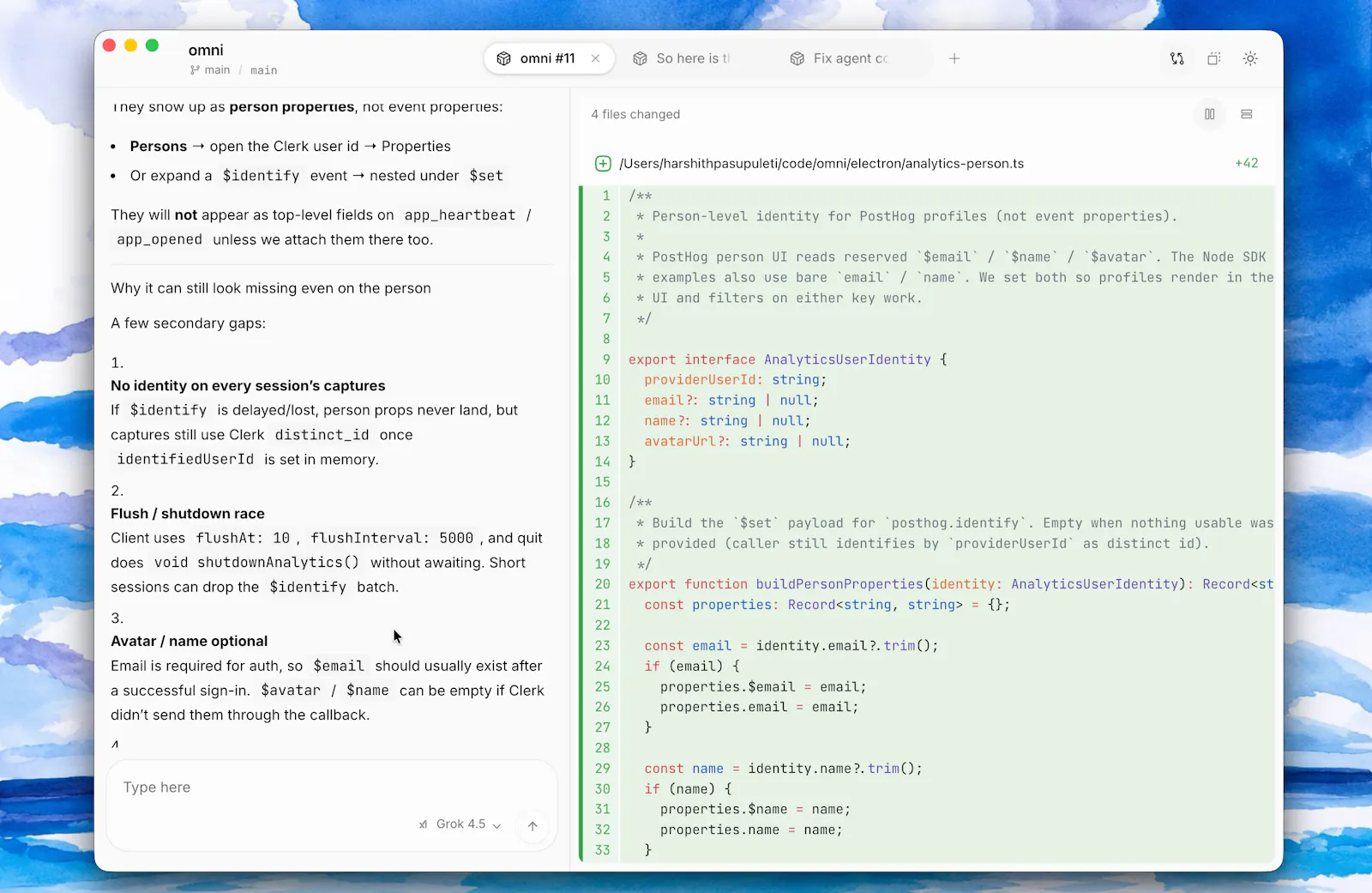
Task: Add a new tab with plus icon
Action: click(954, 58)
